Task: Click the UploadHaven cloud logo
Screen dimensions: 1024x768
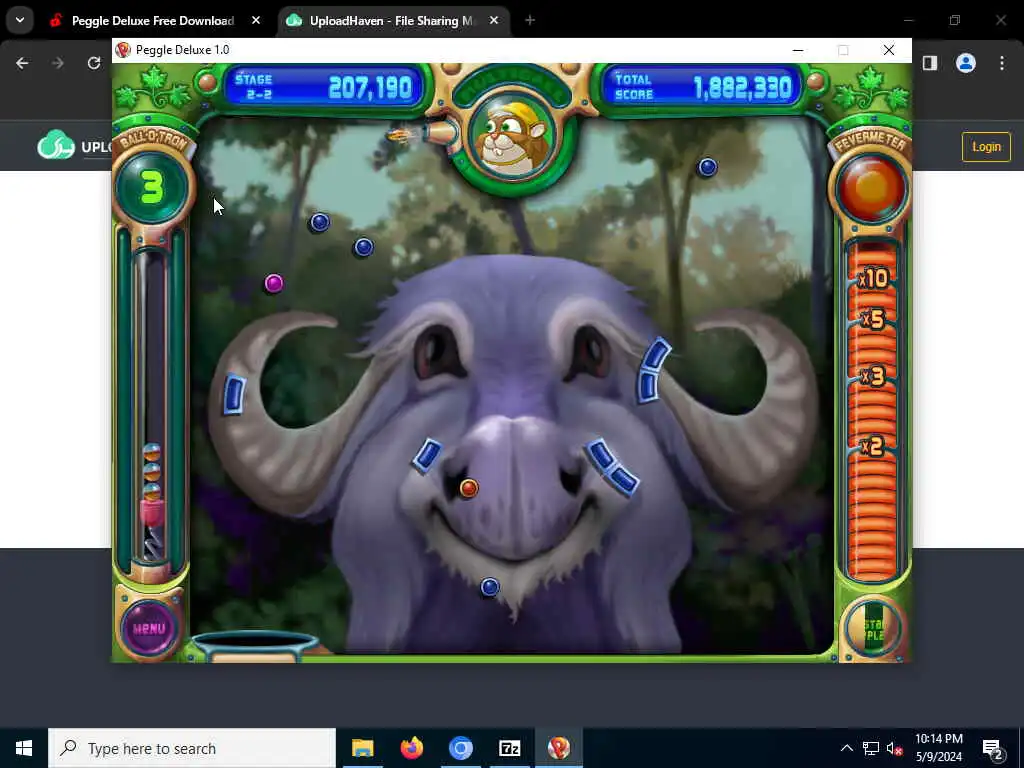Action: tap(56, 146)
